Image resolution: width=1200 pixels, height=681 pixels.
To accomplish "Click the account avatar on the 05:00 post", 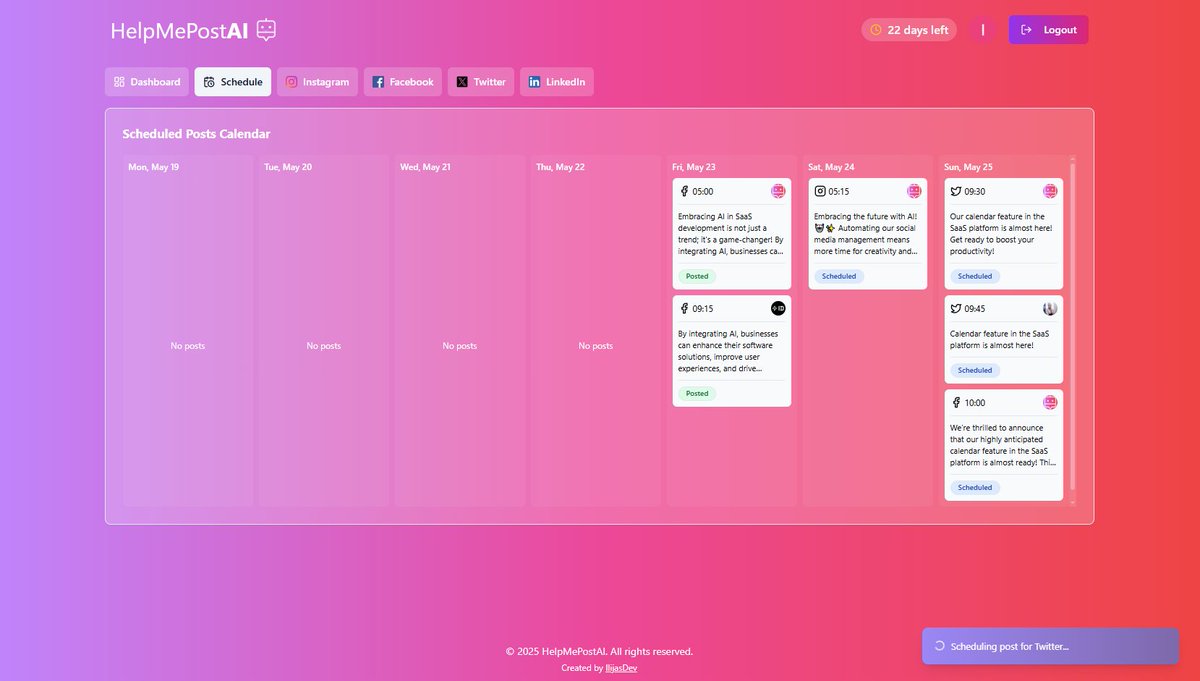I will (x=778, y=191).
